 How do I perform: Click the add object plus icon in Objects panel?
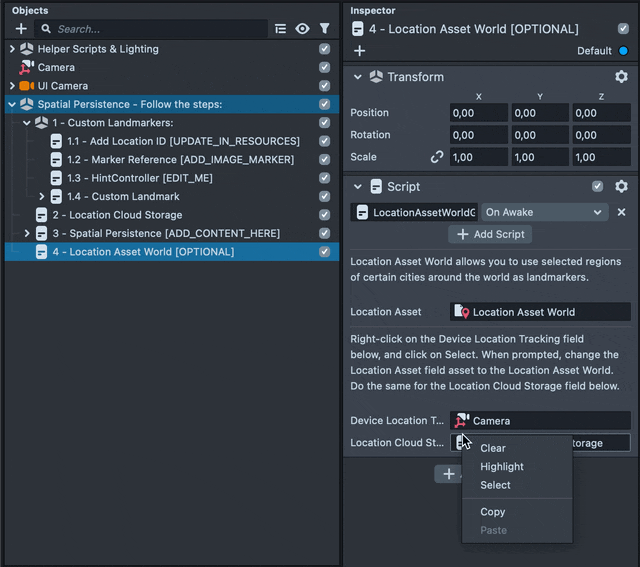(x=21, y=29)
